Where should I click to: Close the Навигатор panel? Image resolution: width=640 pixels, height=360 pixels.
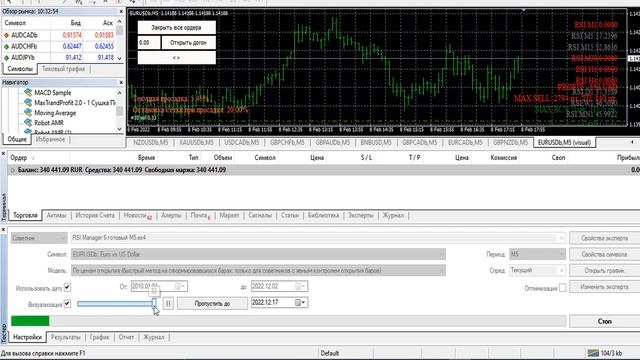tap(121, 82)
